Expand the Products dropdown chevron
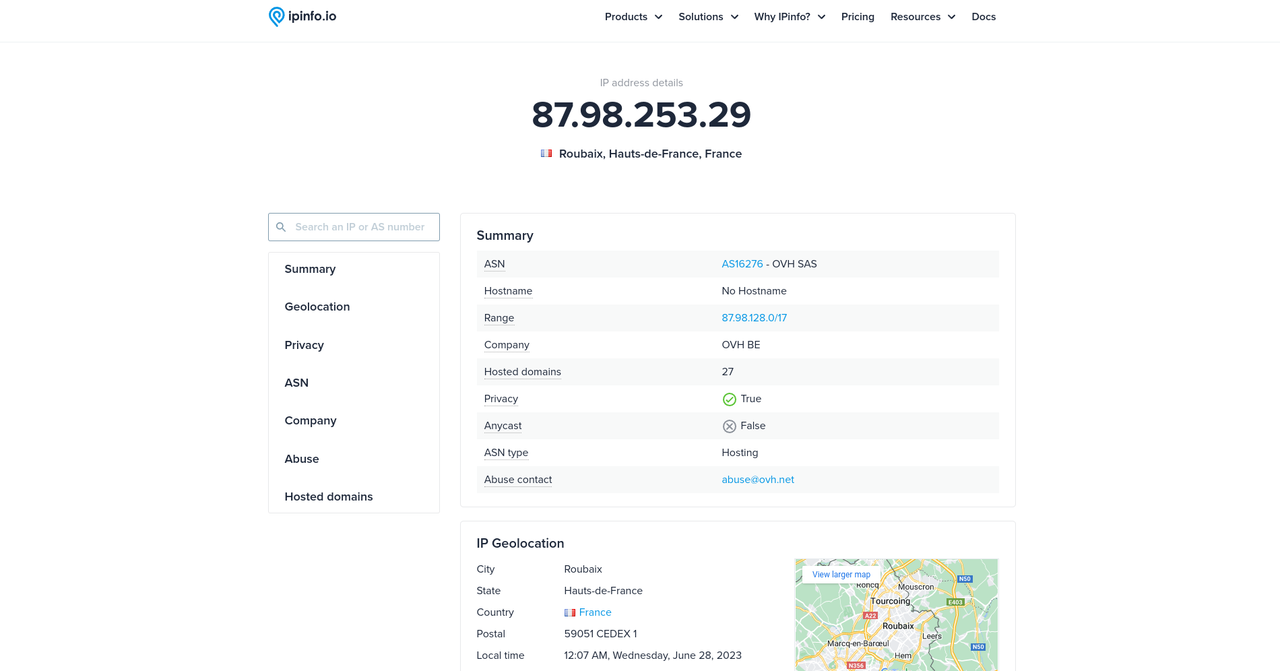 coord(658,17)
